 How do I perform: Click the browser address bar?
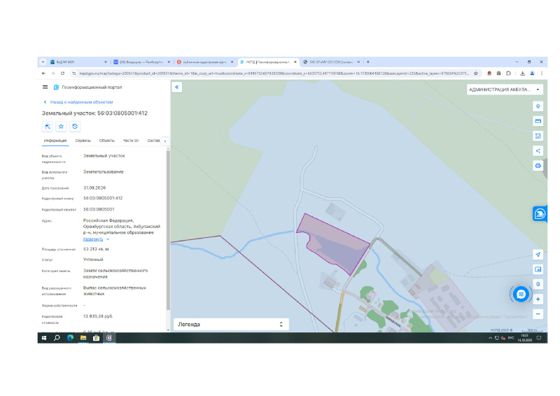pos(273,73)
